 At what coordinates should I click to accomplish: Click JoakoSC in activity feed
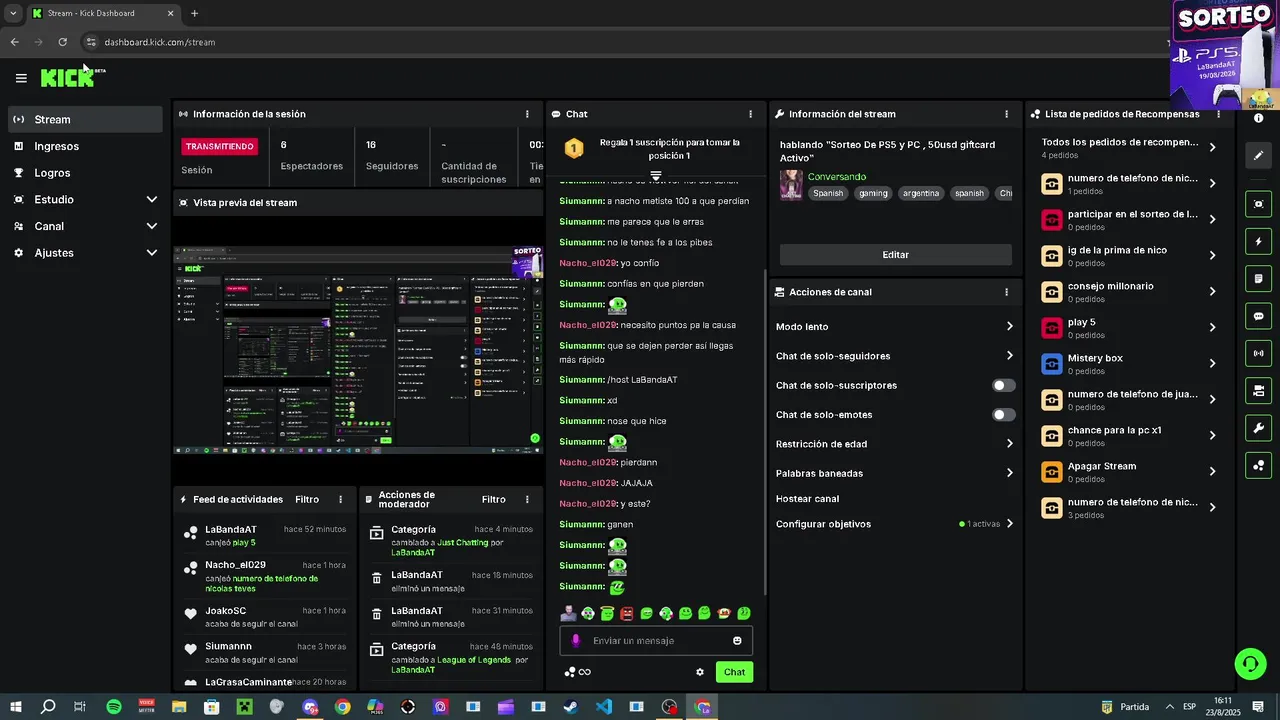point(225,611)
